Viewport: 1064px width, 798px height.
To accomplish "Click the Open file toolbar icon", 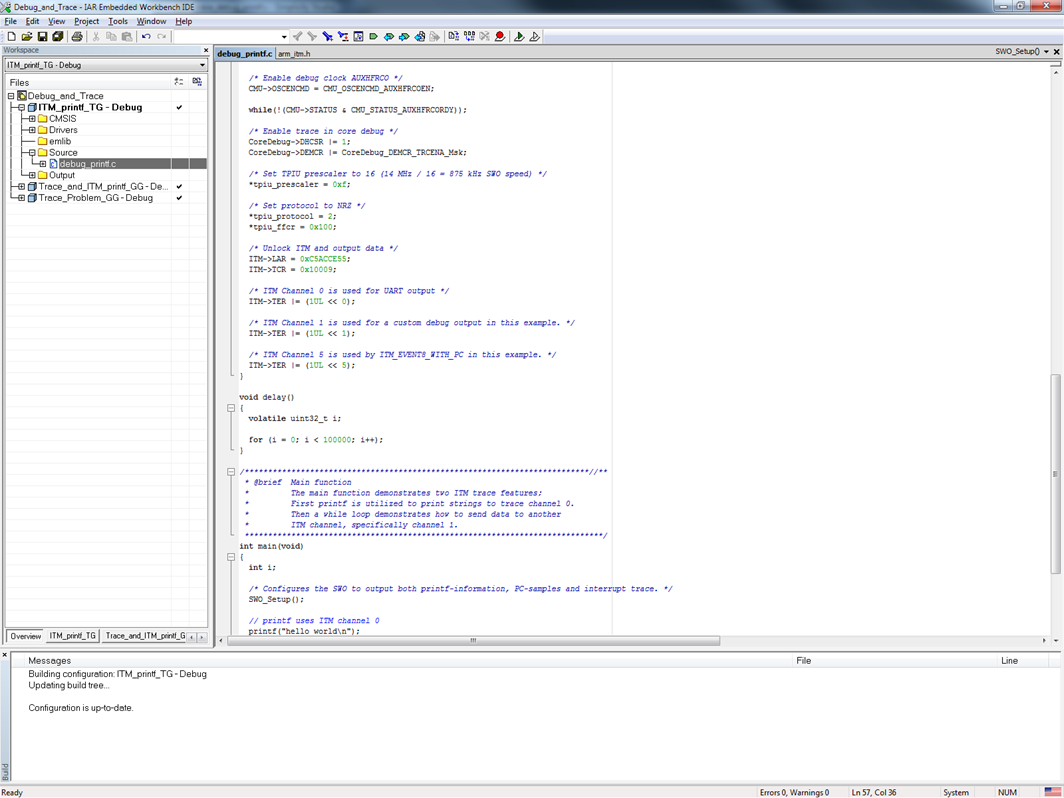I will tap(27, 37).
